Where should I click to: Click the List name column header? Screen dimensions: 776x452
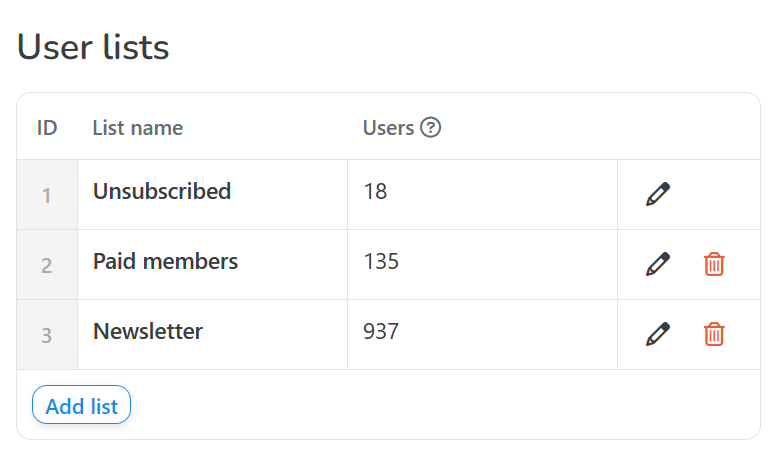click(x=138, y=128)
